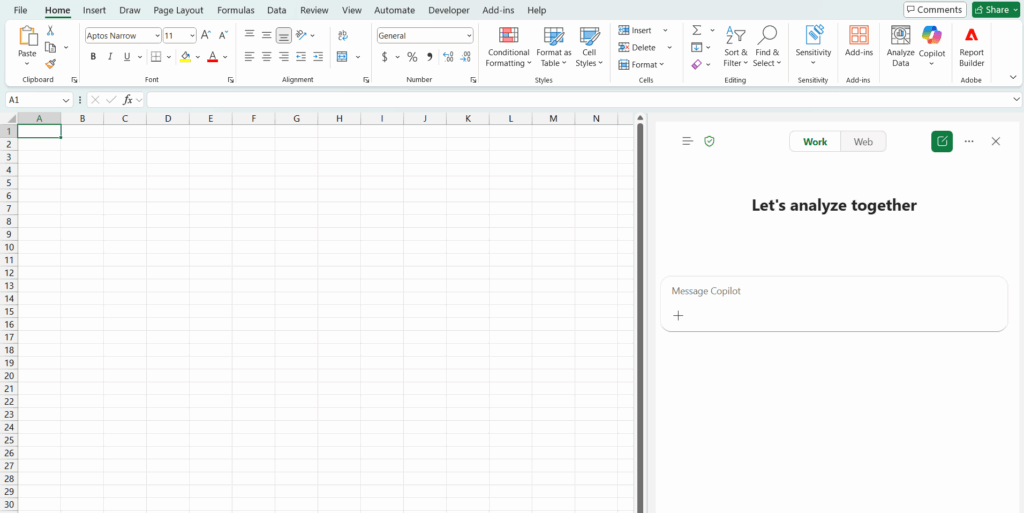
Task: Click the Delete cells button
Action: [x=637, y=48]
